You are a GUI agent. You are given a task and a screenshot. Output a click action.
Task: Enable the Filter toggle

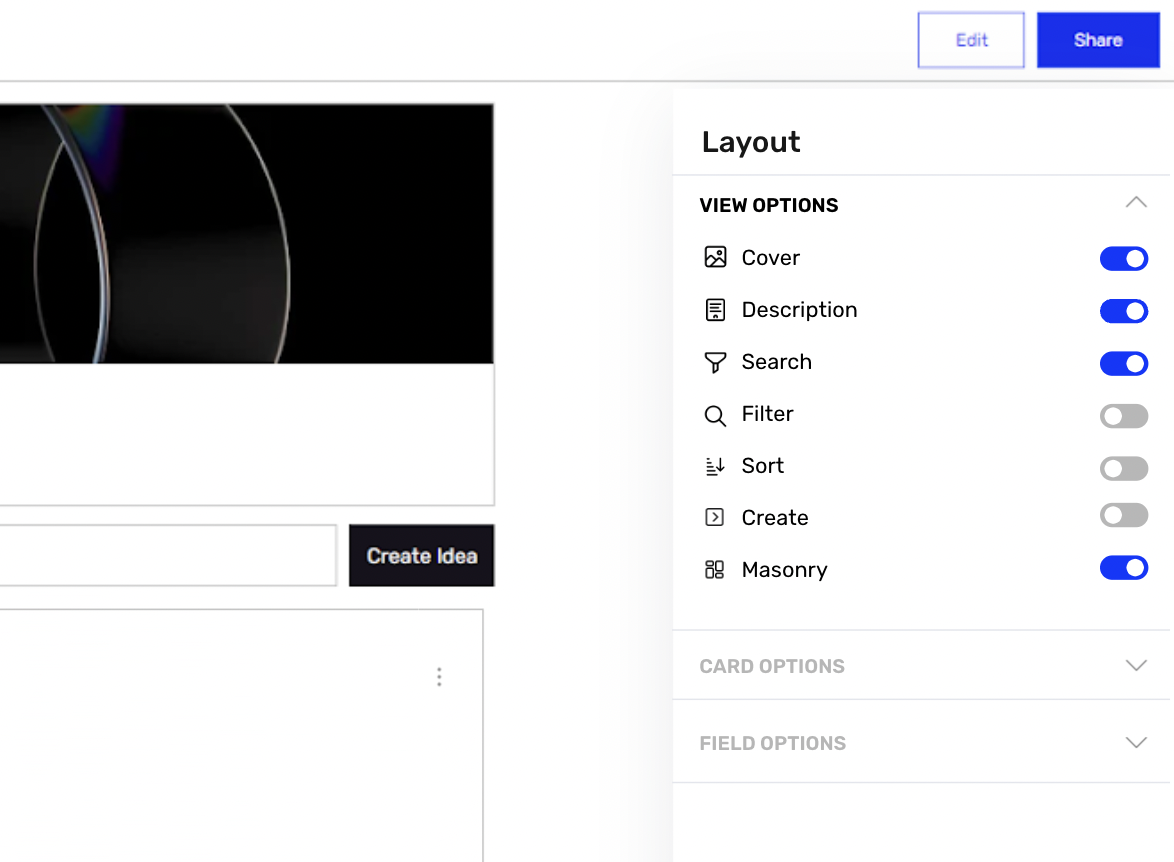[1124, 416]
